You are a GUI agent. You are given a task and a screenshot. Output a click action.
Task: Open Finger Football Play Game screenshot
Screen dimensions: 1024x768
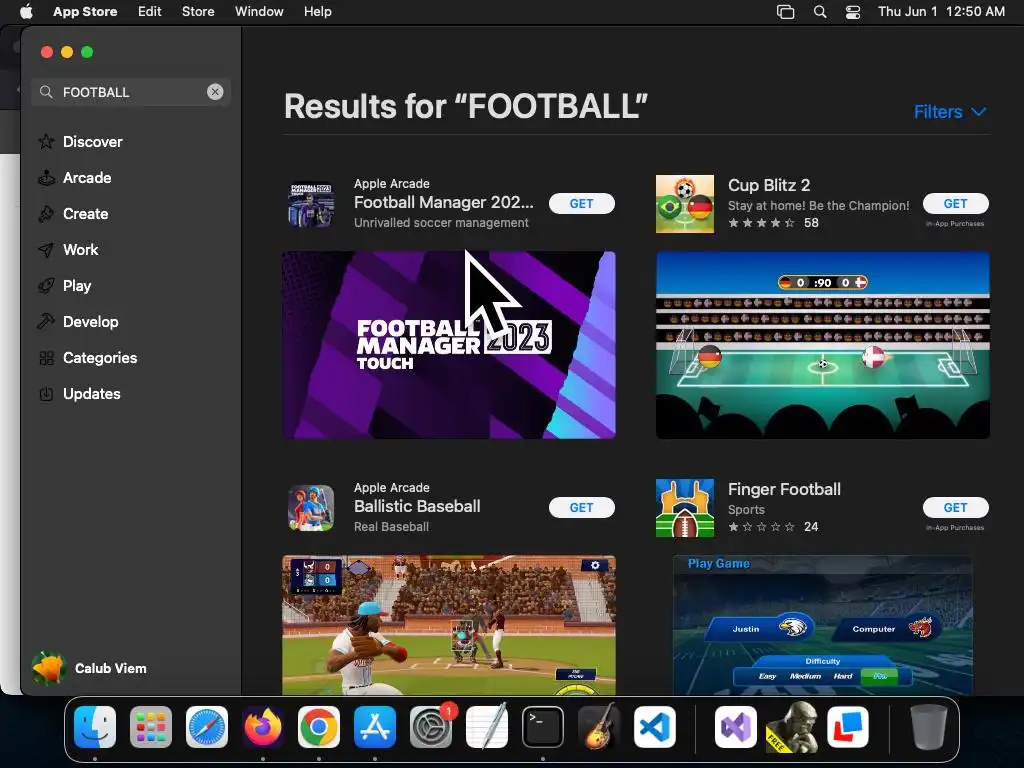pyautogui.click(x=823, y=625)
